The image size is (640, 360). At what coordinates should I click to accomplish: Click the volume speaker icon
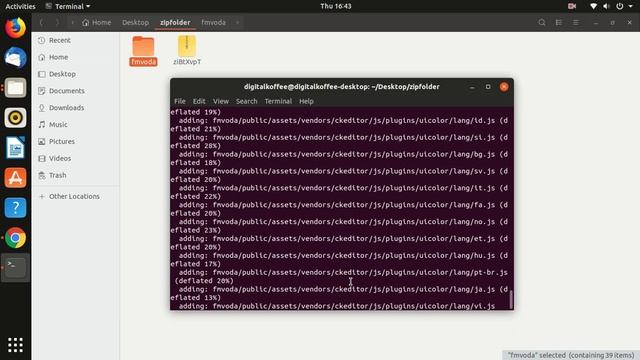point(607,6)
